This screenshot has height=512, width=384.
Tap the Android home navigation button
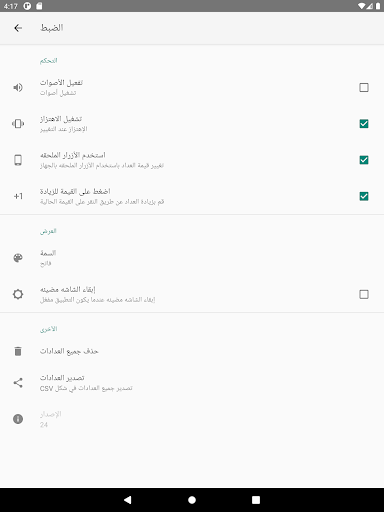tap(192, 500)
